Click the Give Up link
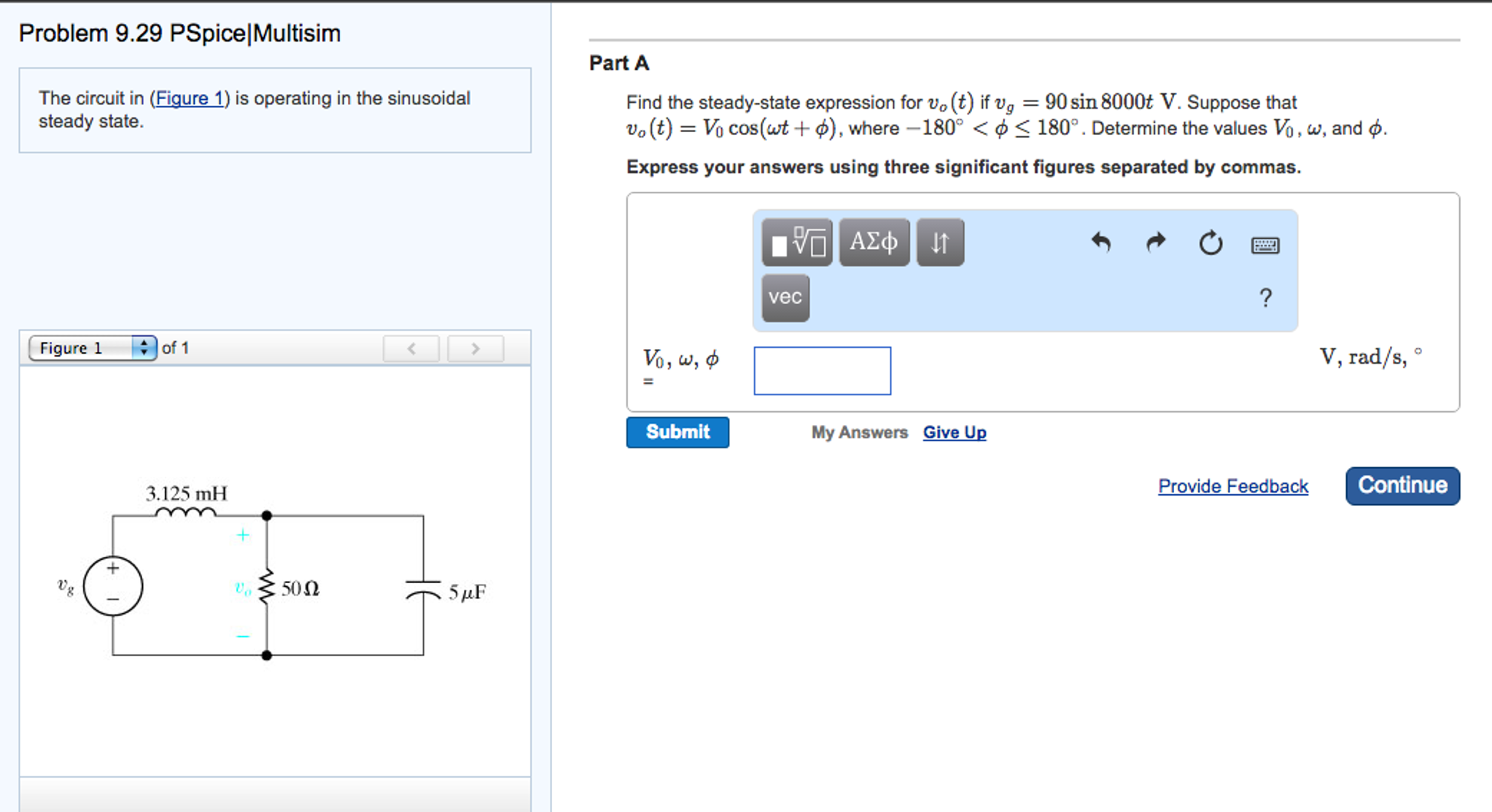1492x812 pixels. (x=955, y=432)
